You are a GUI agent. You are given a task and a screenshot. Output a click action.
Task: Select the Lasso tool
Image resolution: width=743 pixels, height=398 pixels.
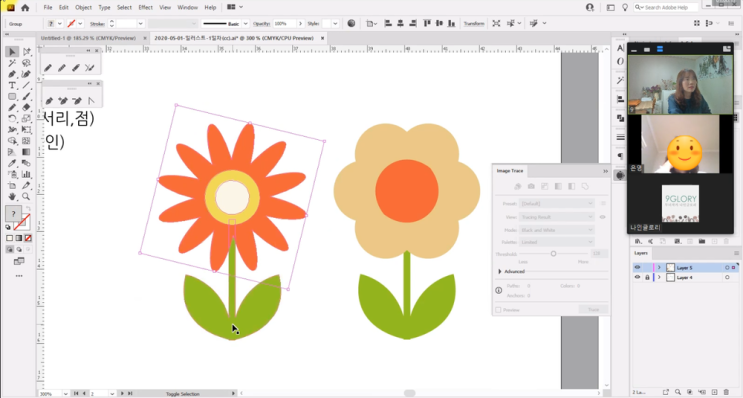pyautogui.click(x=27, y=63)
